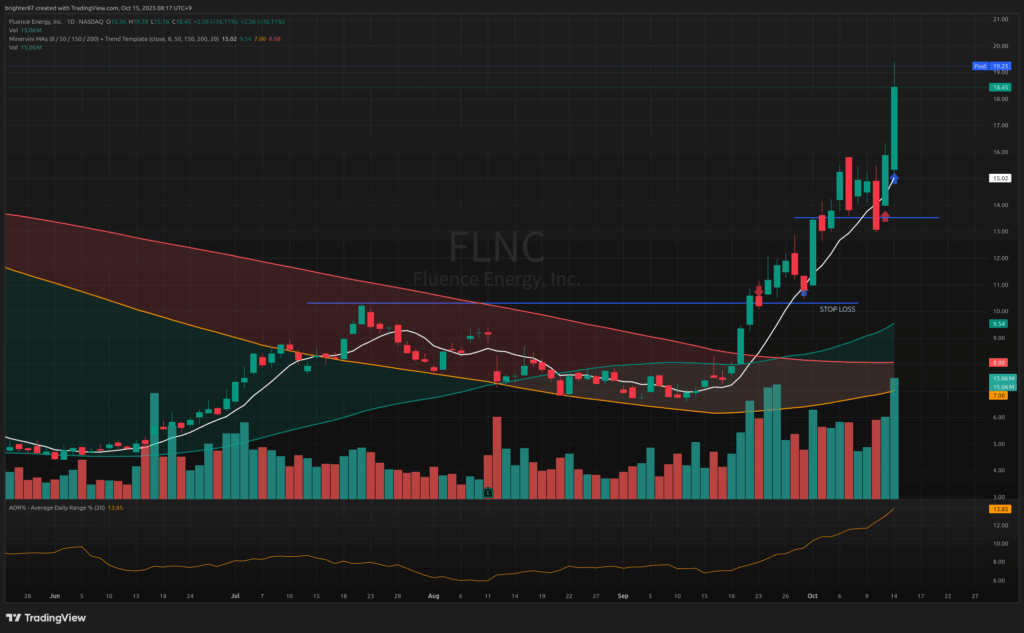Click the STOP LOSS text annotation
Screen dimensions: 1024x633
pyautogui.click(x=836, y=310)
